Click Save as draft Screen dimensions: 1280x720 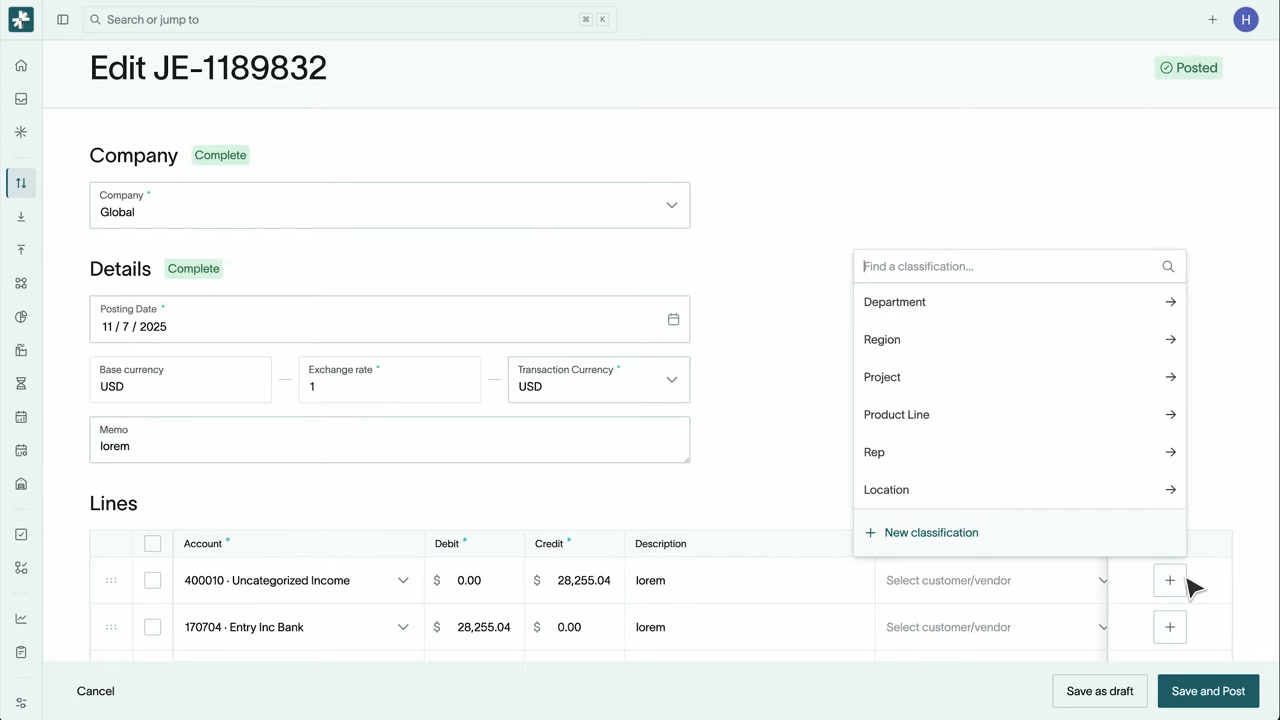tap(1100, 691)
